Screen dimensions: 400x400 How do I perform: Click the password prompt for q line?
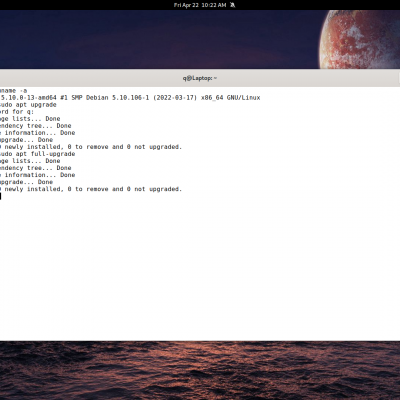coord(17,112)
